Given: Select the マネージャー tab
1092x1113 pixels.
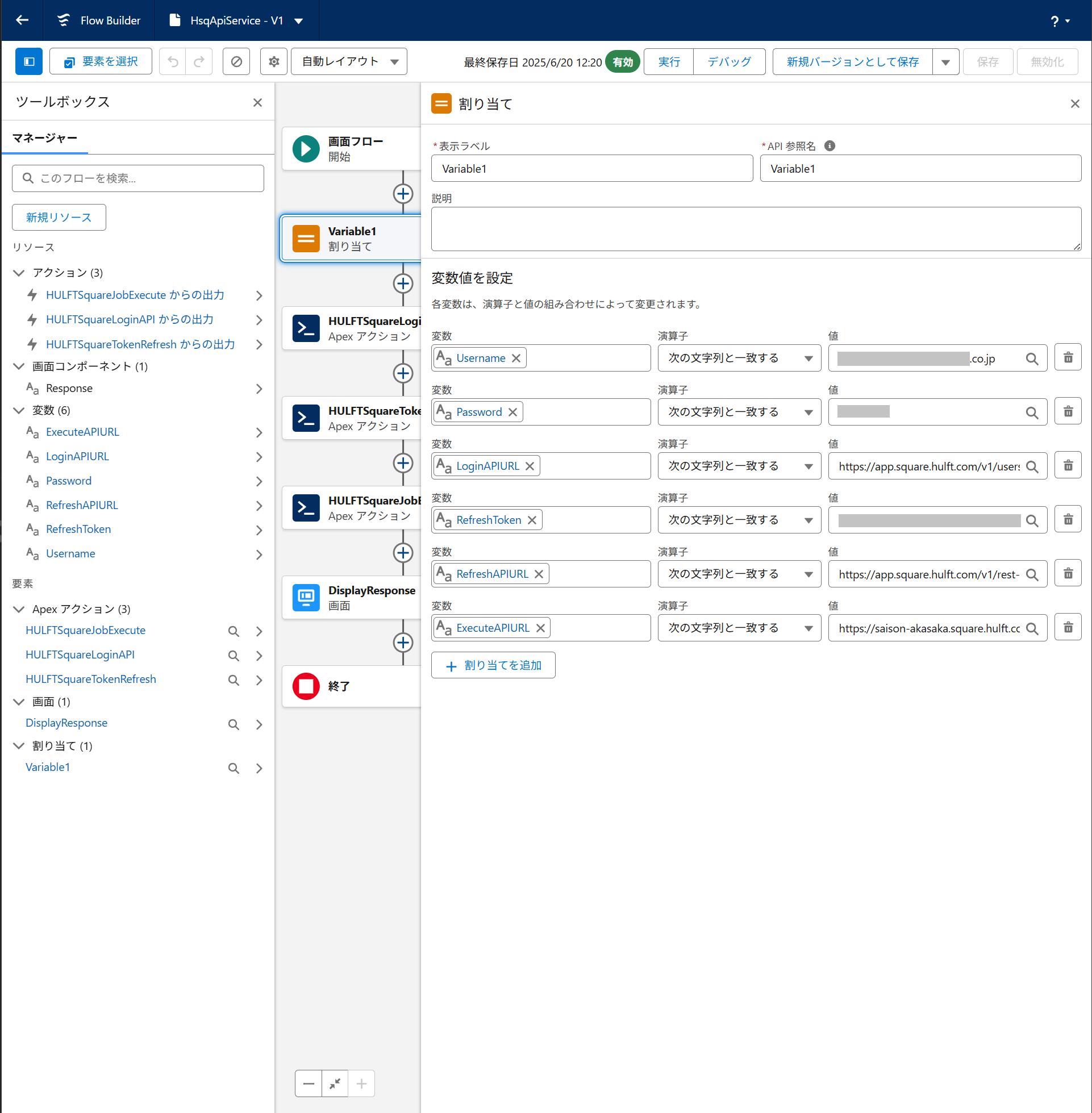Looking at the screenshot, I should coord(45,137).
